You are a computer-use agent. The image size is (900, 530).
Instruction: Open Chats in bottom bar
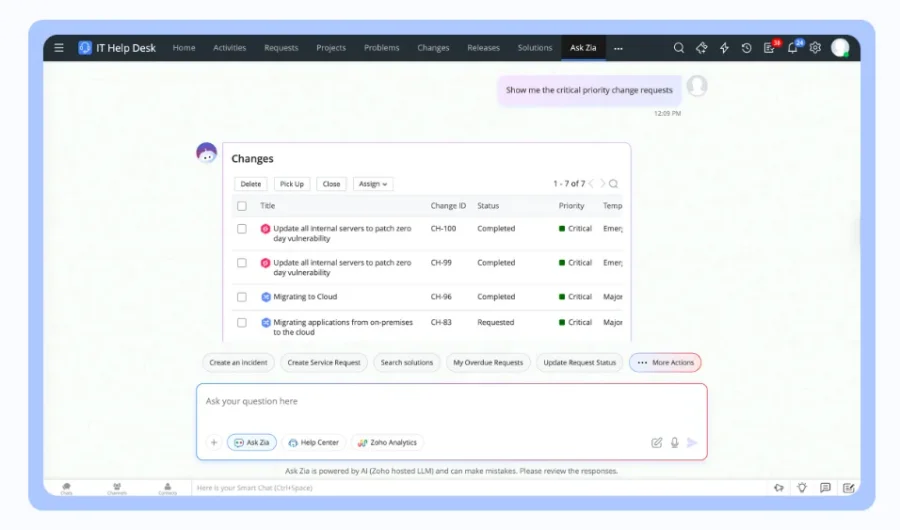click(67, 488)
